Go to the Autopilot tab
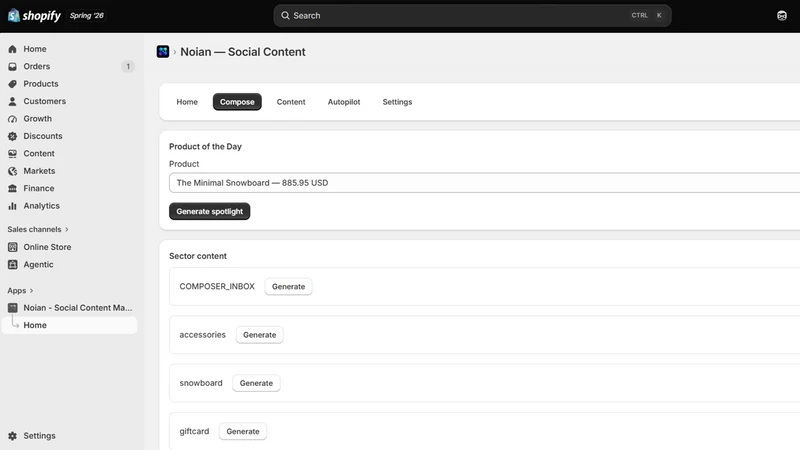The width and height of the screenshot is (800, 450). pyautogui.click(x=344, y=102)
